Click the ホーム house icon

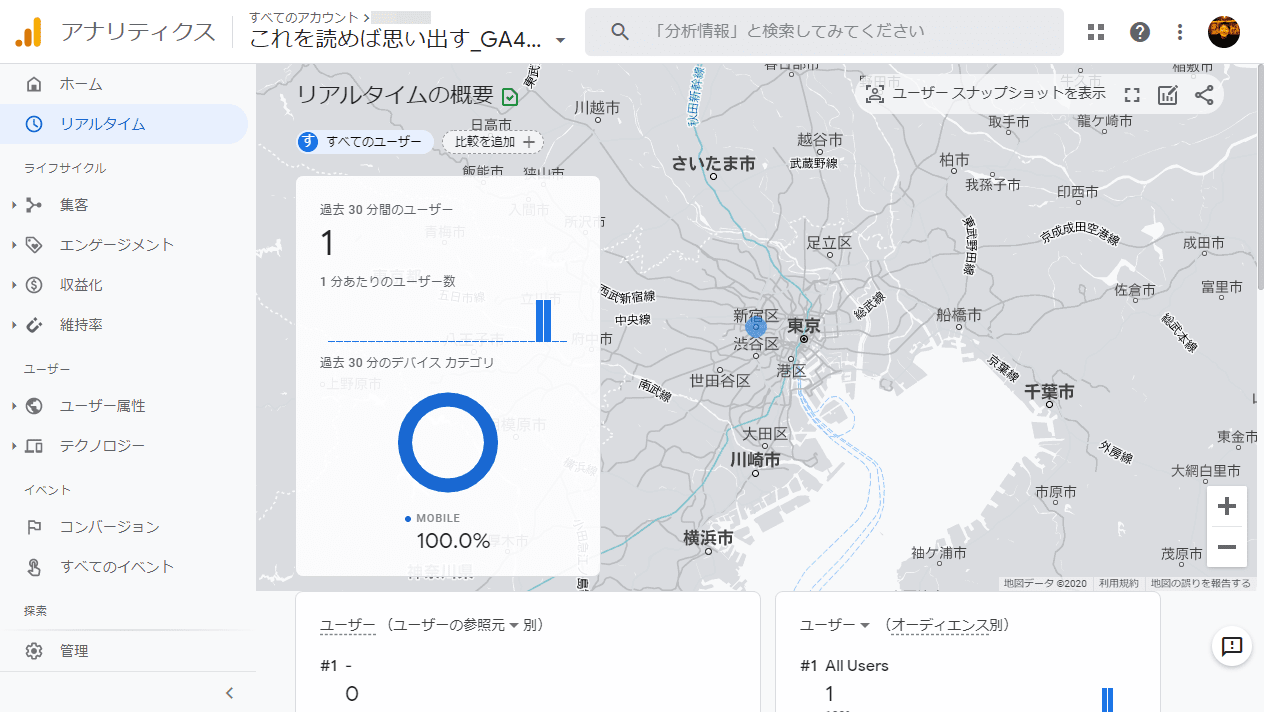pyautogui.click(x=34, y=84)
